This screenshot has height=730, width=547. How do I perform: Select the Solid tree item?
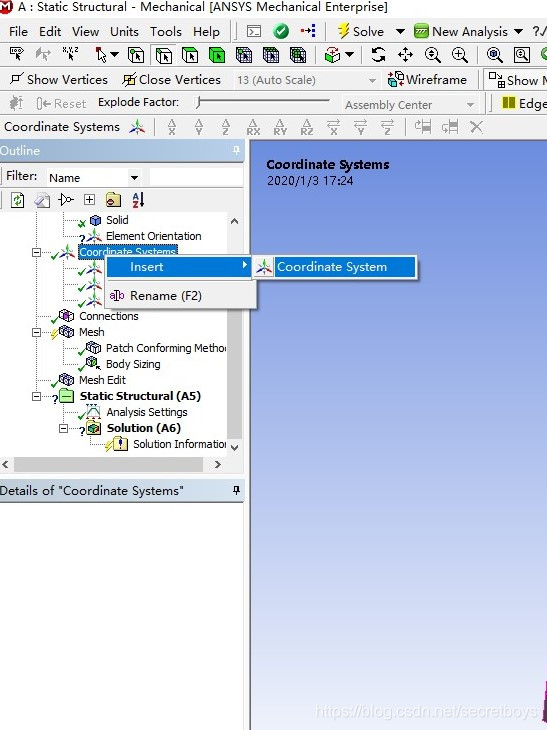click(117, 220)
